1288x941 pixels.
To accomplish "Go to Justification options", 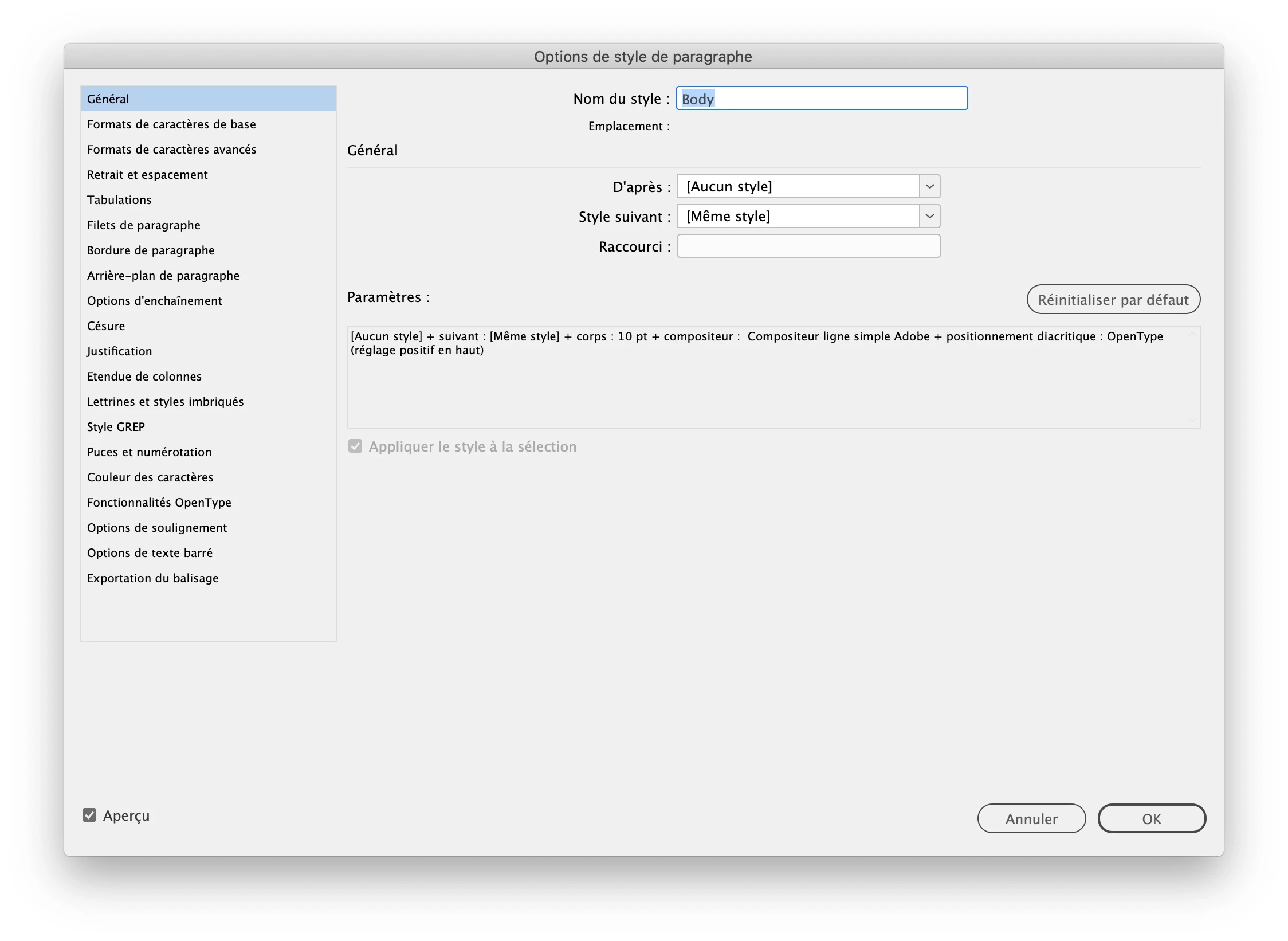I will tap(119, 351).
